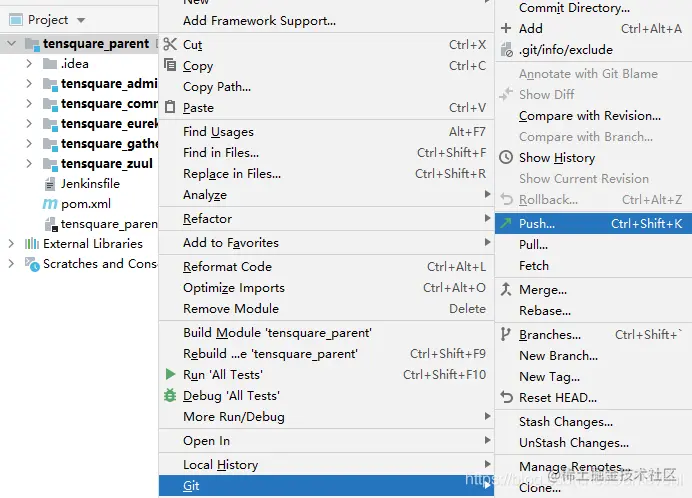Click the Show History clock icon

tap(506, 157)
